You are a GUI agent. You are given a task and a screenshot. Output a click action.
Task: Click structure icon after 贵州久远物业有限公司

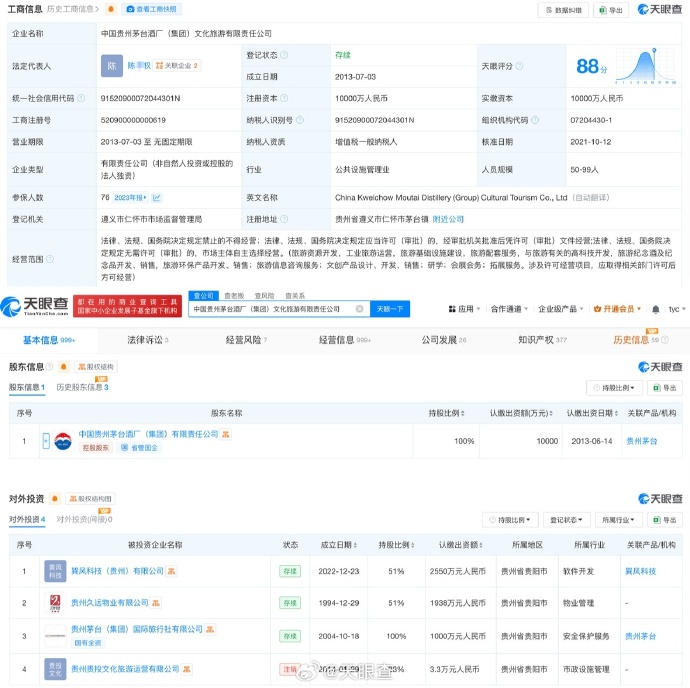[x=156, y=603]
